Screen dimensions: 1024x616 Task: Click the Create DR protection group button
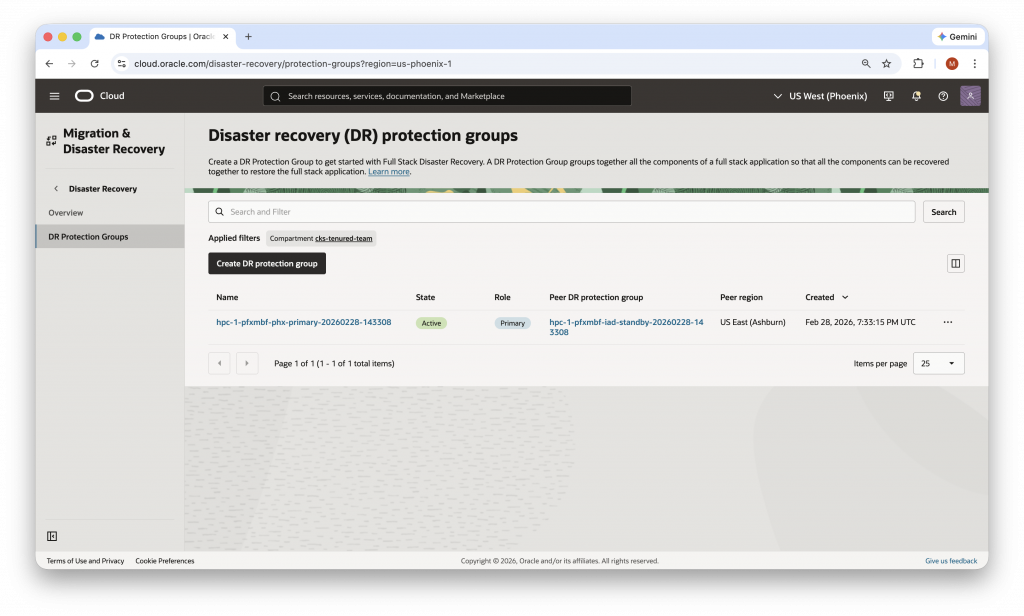266,263
